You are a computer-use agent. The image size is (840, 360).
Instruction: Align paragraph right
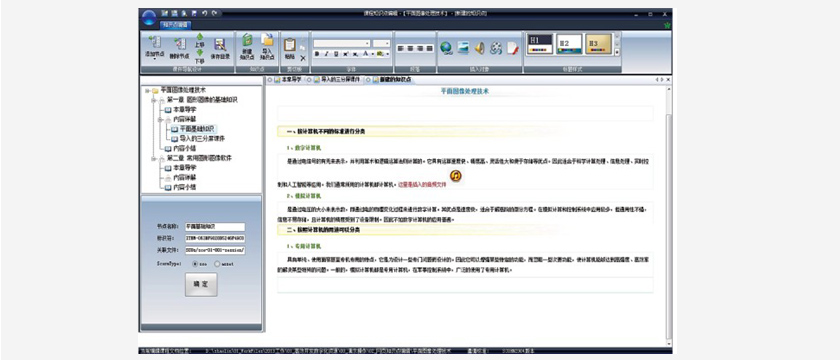[419, 48]
